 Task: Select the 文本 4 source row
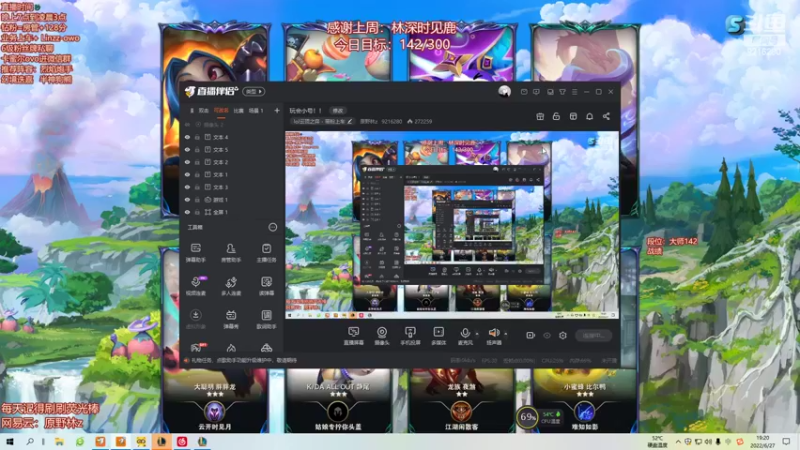click(x=232, y=137)
